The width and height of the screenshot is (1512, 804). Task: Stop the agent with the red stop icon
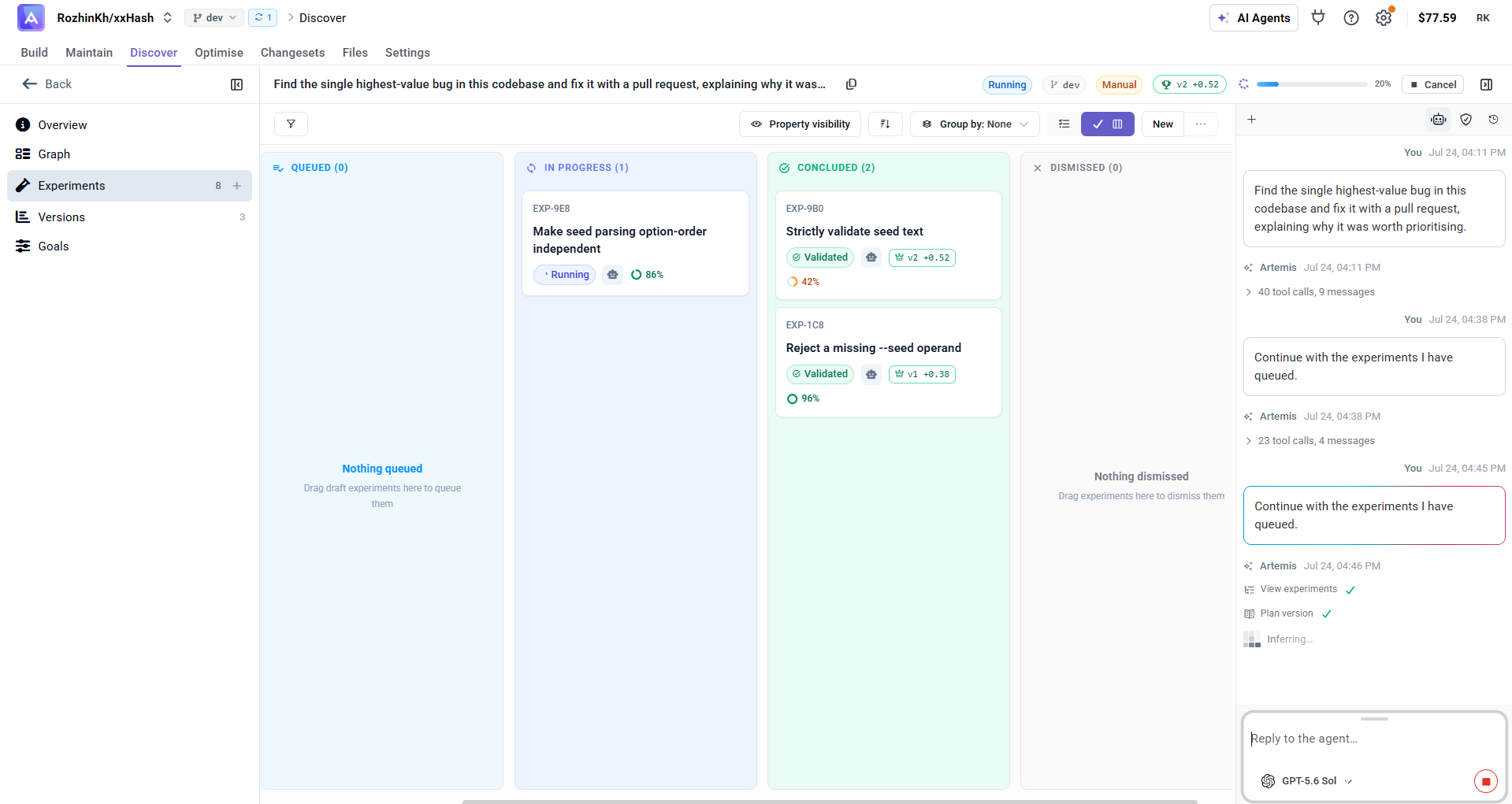(x=1485, y=781)
